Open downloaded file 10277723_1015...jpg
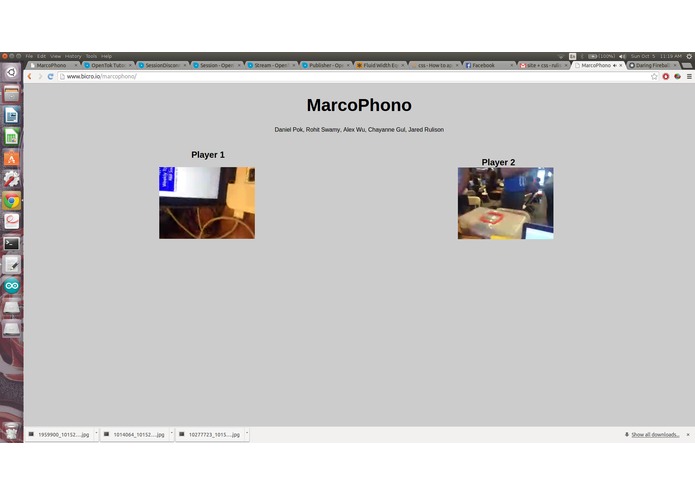The height and width of the screenshot is (494, 695). pos(210,435)
